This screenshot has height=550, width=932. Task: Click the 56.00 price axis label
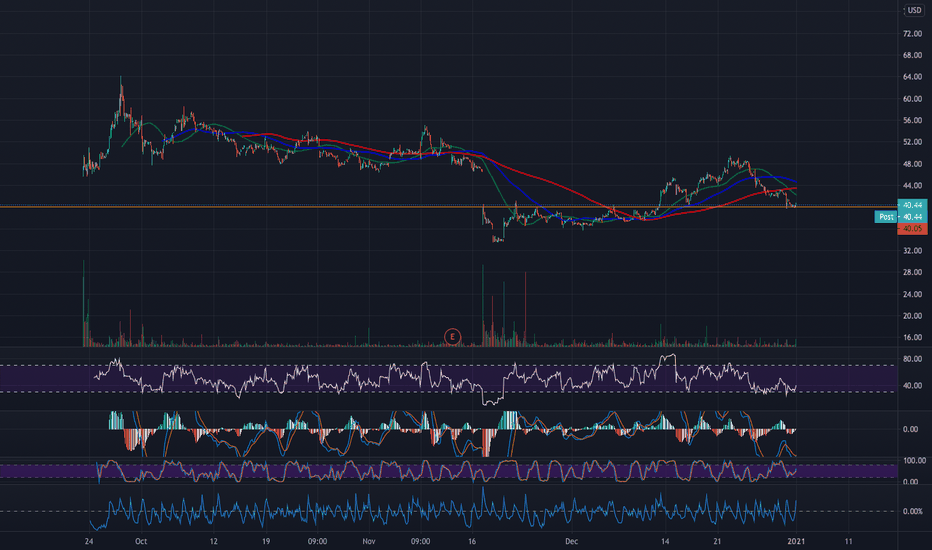pos(912,120)
